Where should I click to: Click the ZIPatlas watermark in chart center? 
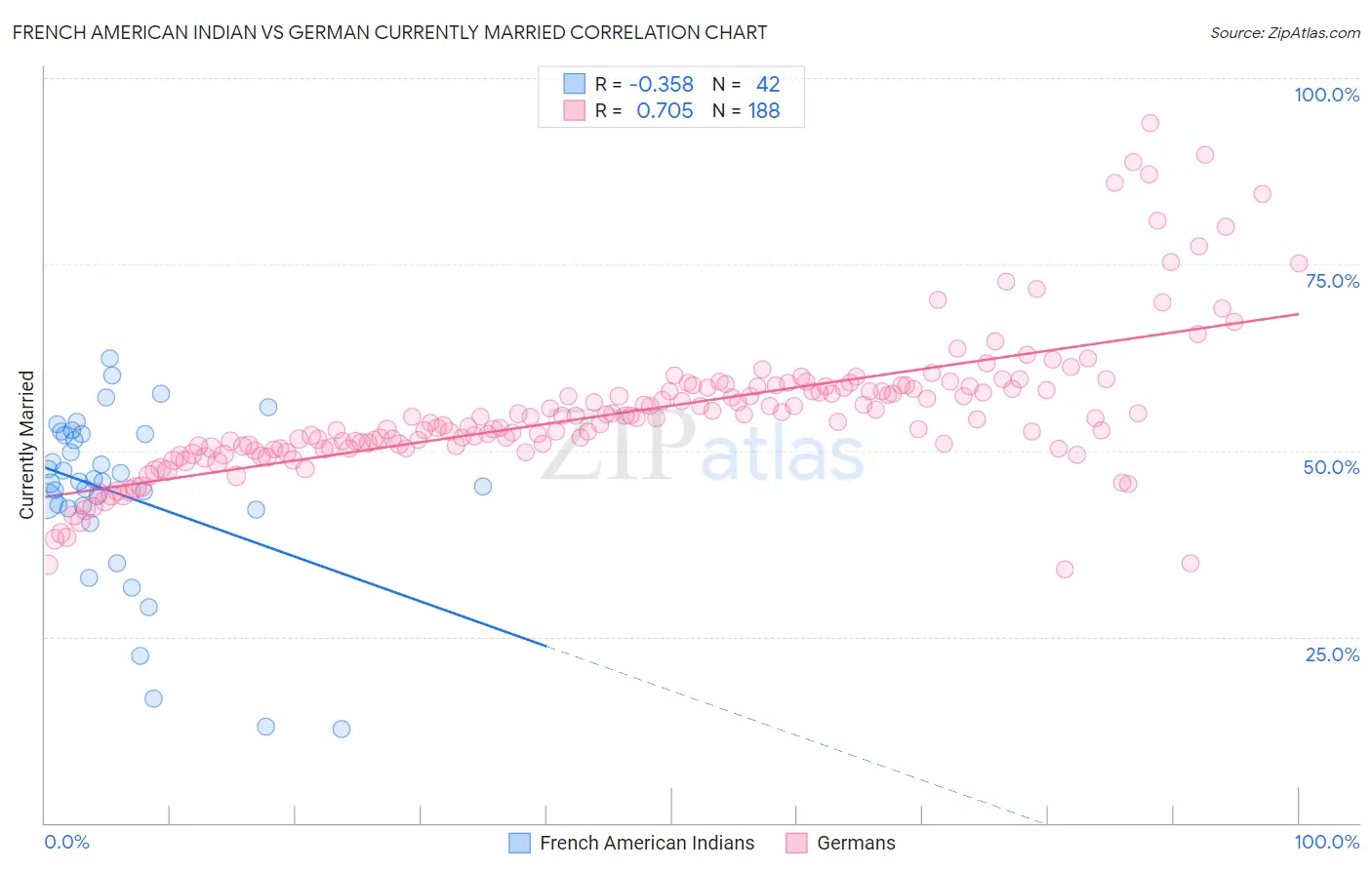click(703, 451)
